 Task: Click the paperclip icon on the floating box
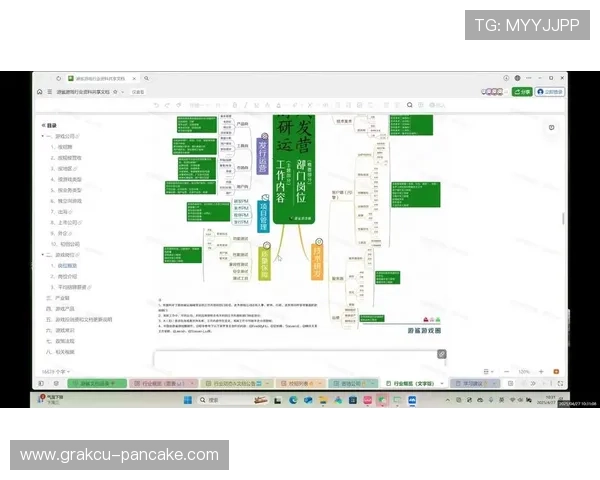point(442,354)
